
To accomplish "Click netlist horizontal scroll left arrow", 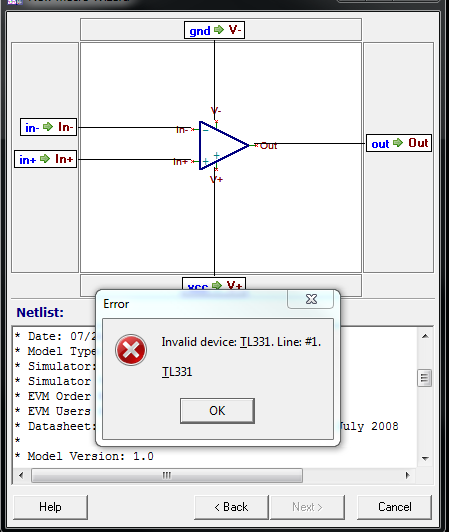I will point(21,475).
